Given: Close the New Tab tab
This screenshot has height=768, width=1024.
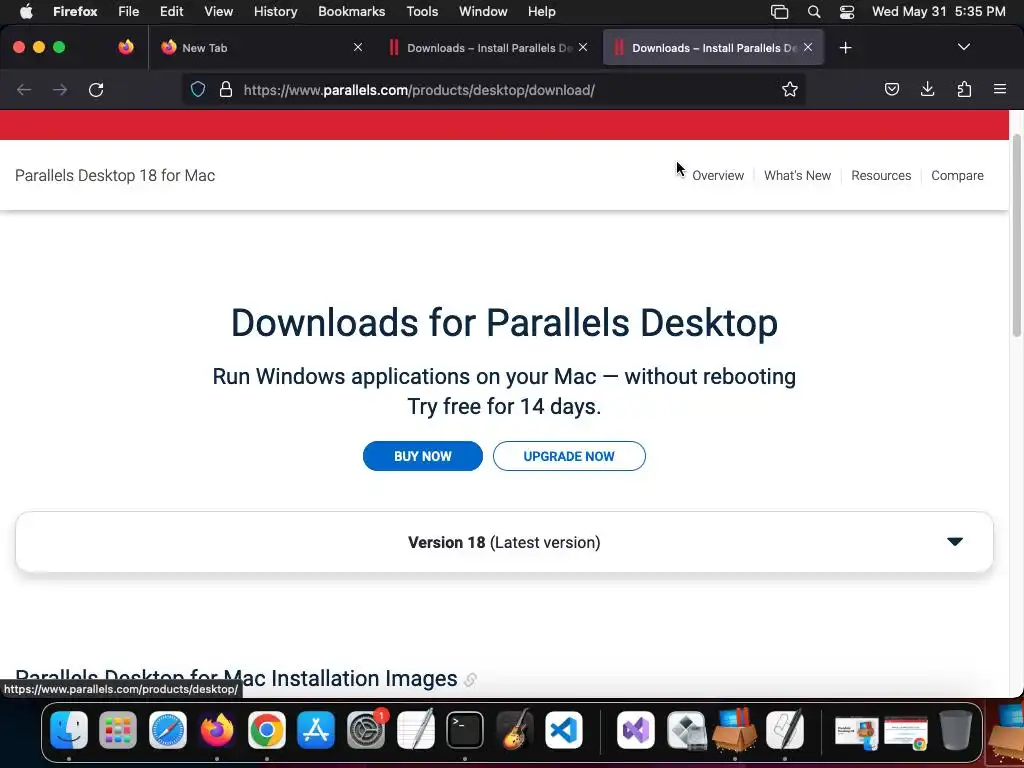Looking at the screenshot, I should point(358,47).
